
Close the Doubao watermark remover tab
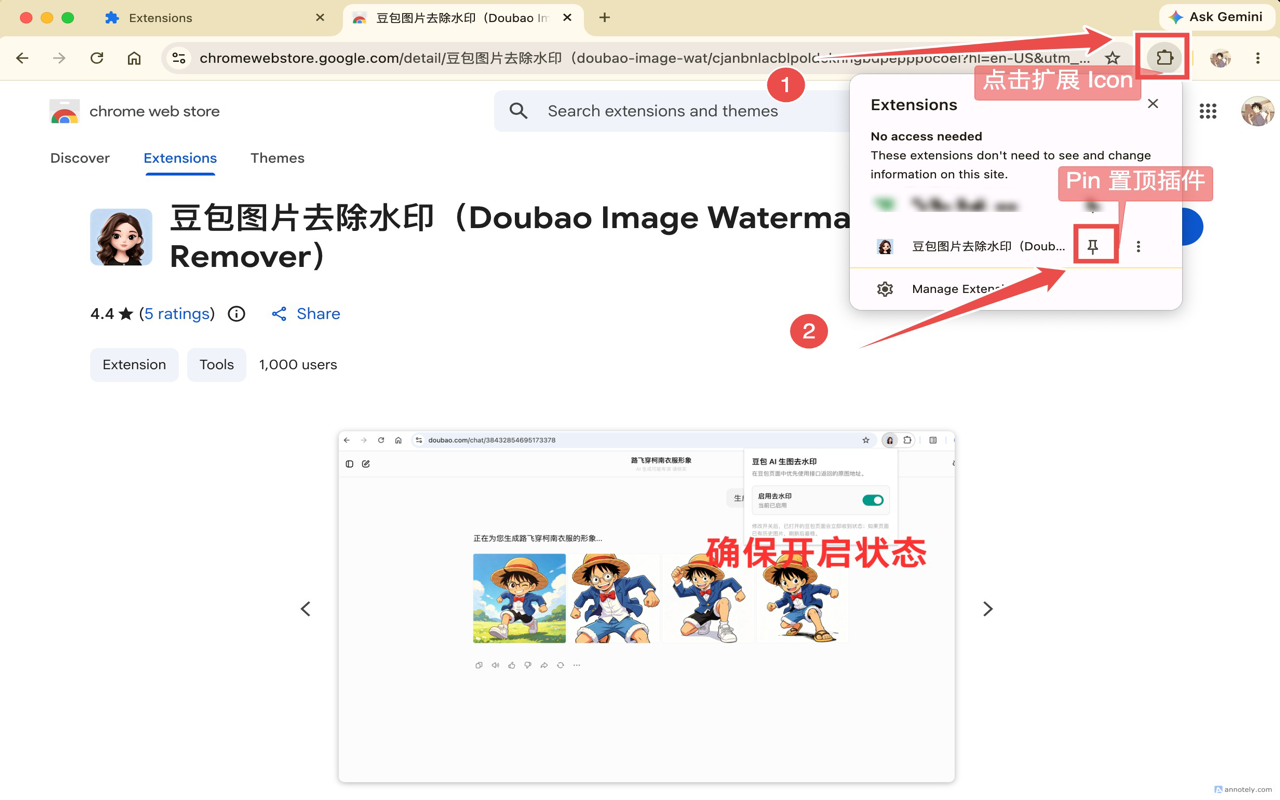[x=567, y=18]
